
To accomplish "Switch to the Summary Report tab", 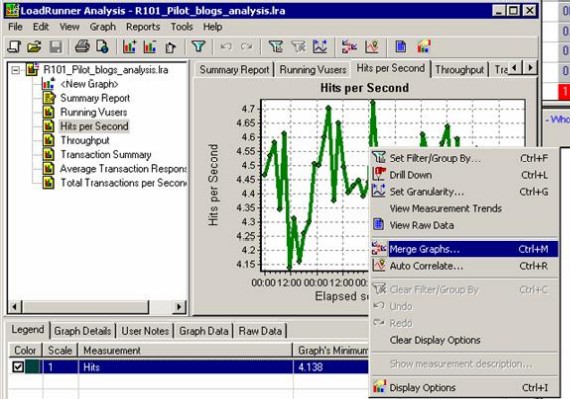I will [234, 69].
